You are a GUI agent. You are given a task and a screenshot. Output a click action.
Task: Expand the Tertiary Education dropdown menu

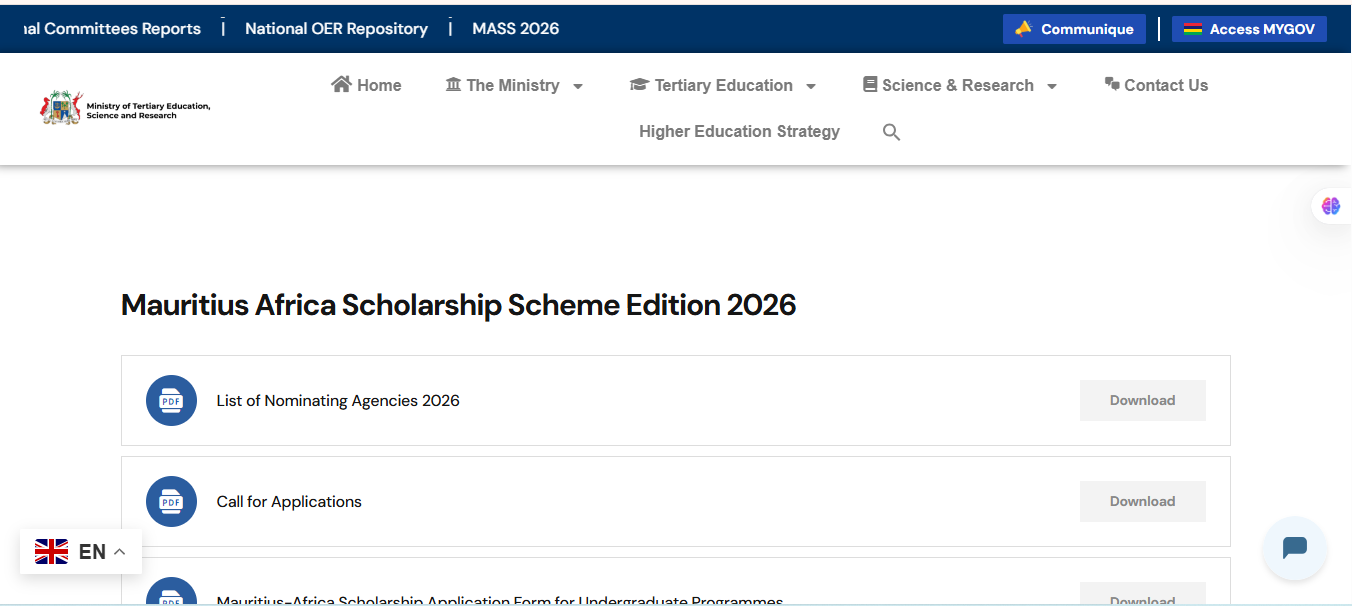pos(723,84)
